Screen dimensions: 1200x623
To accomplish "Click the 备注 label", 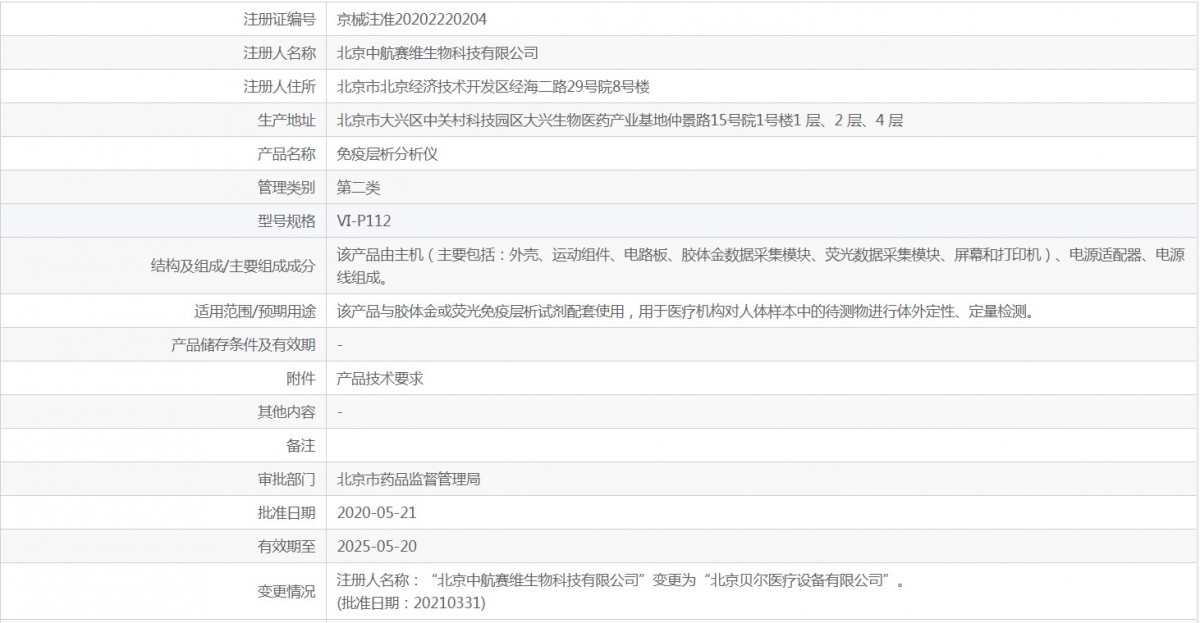I will point(301,446).
